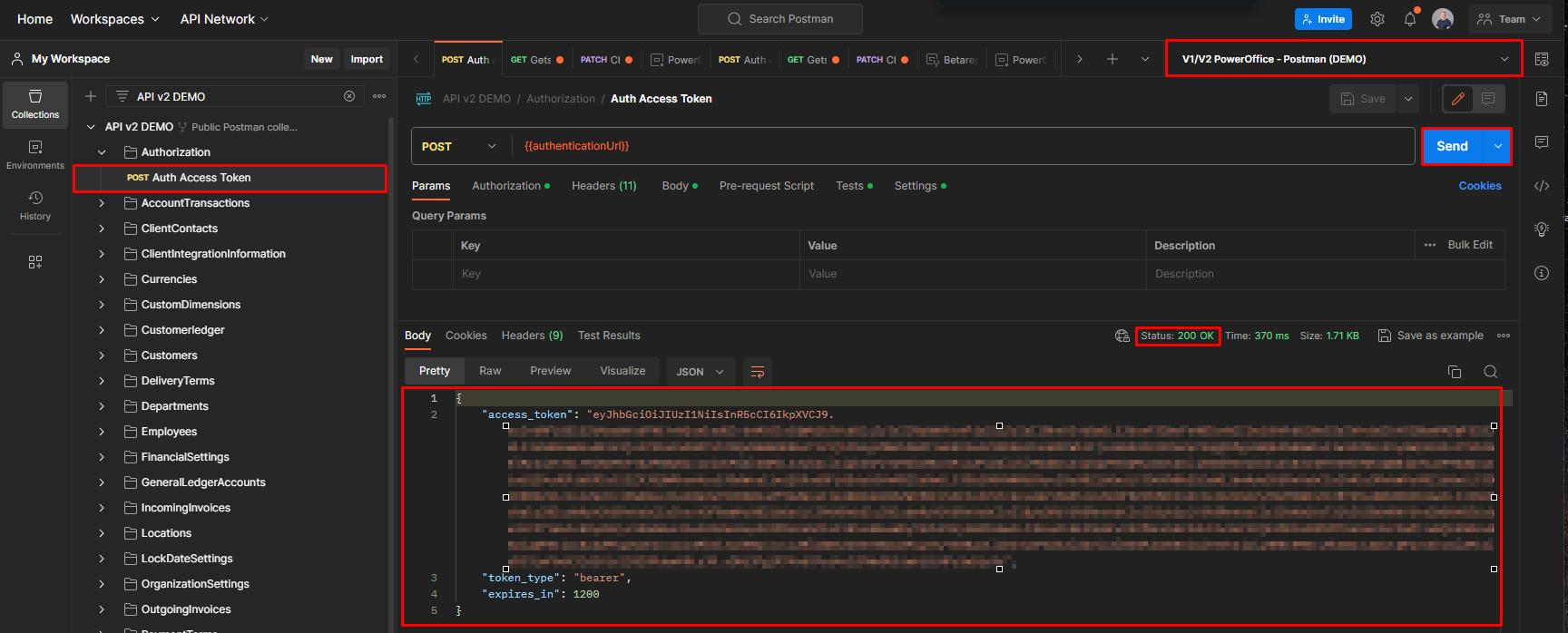Screen dimensions: 1568x633
Task: Expand the Customers folder
Action: click(102, 355)
